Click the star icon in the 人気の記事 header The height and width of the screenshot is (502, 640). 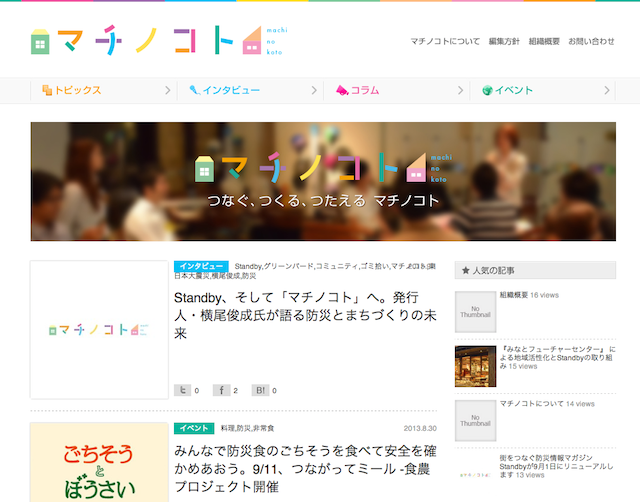465,270
